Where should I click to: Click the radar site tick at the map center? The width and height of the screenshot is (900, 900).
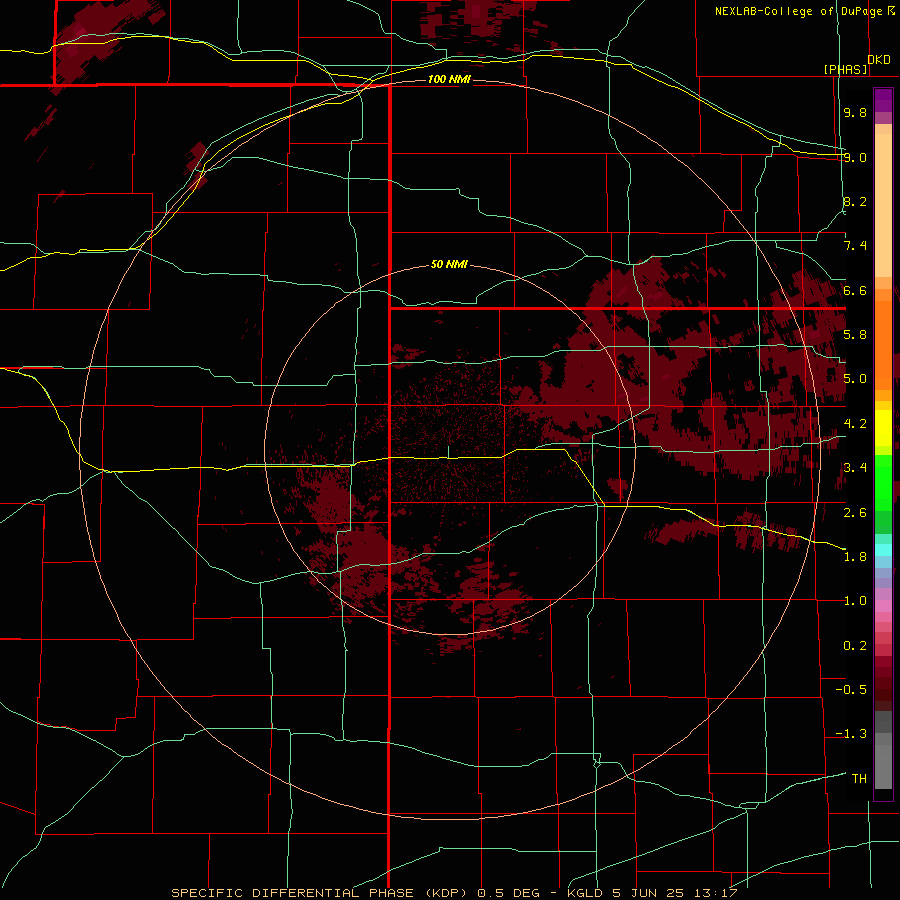[x=448, y=452]
